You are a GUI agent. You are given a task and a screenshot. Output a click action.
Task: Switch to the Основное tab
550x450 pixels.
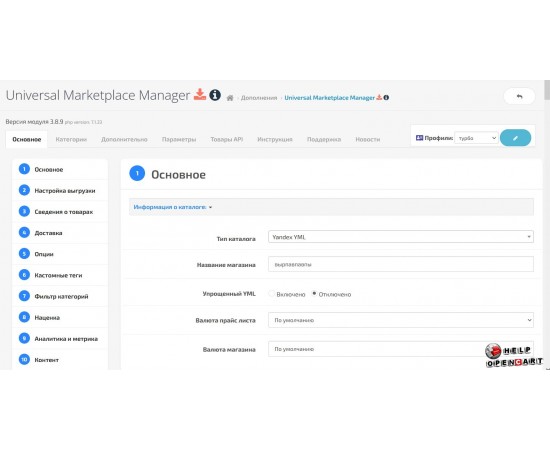tap(27, 139)
